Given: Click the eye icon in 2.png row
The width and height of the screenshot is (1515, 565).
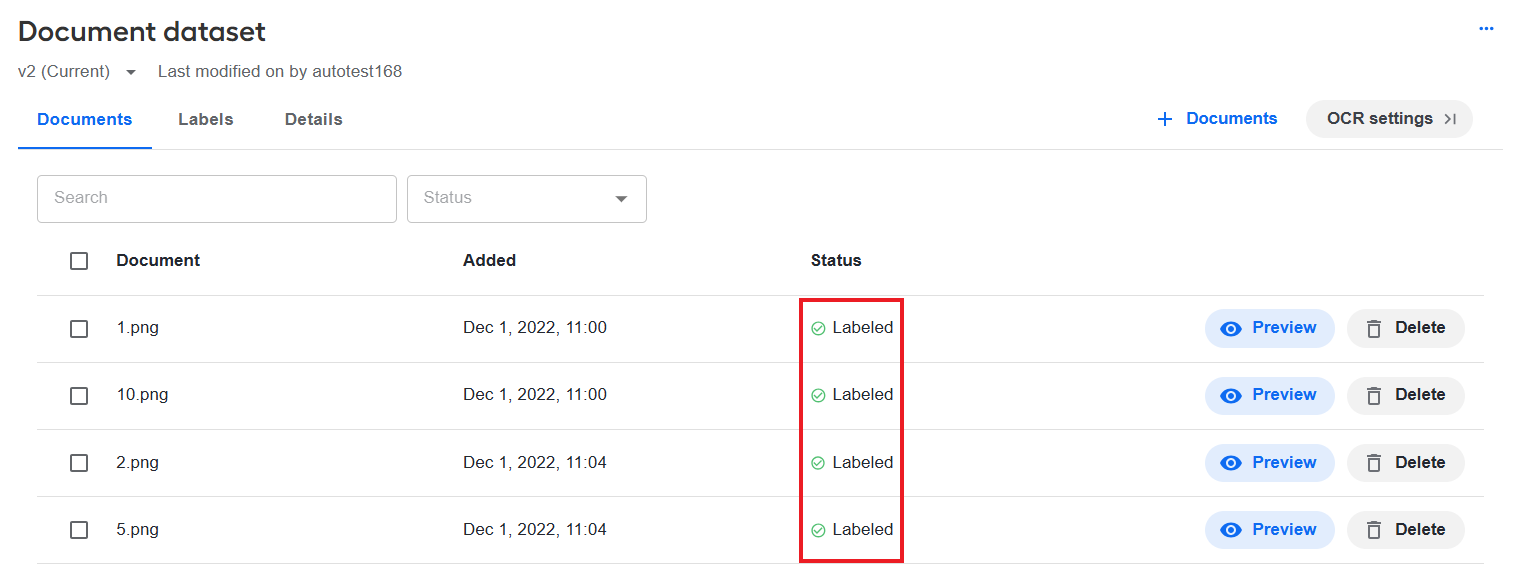Looking at the screenshot, I should point(1231,463).
